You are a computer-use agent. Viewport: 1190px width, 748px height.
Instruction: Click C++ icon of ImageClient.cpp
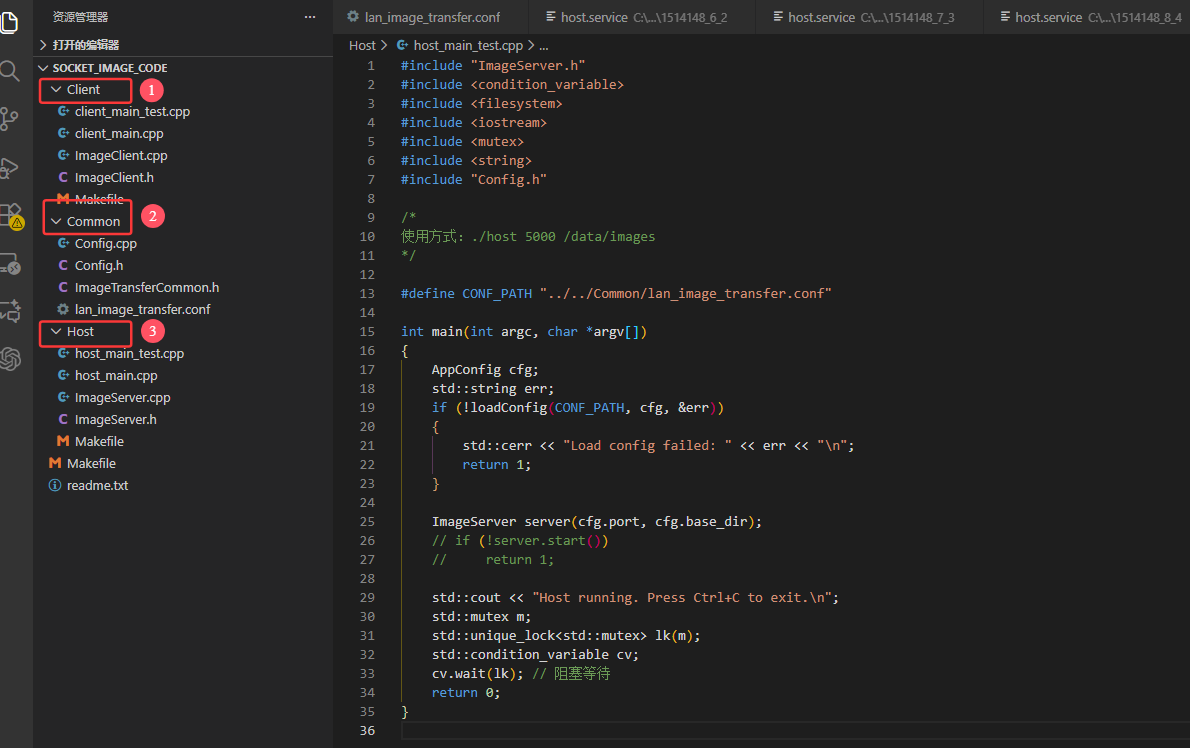click(x=63, y=156)
